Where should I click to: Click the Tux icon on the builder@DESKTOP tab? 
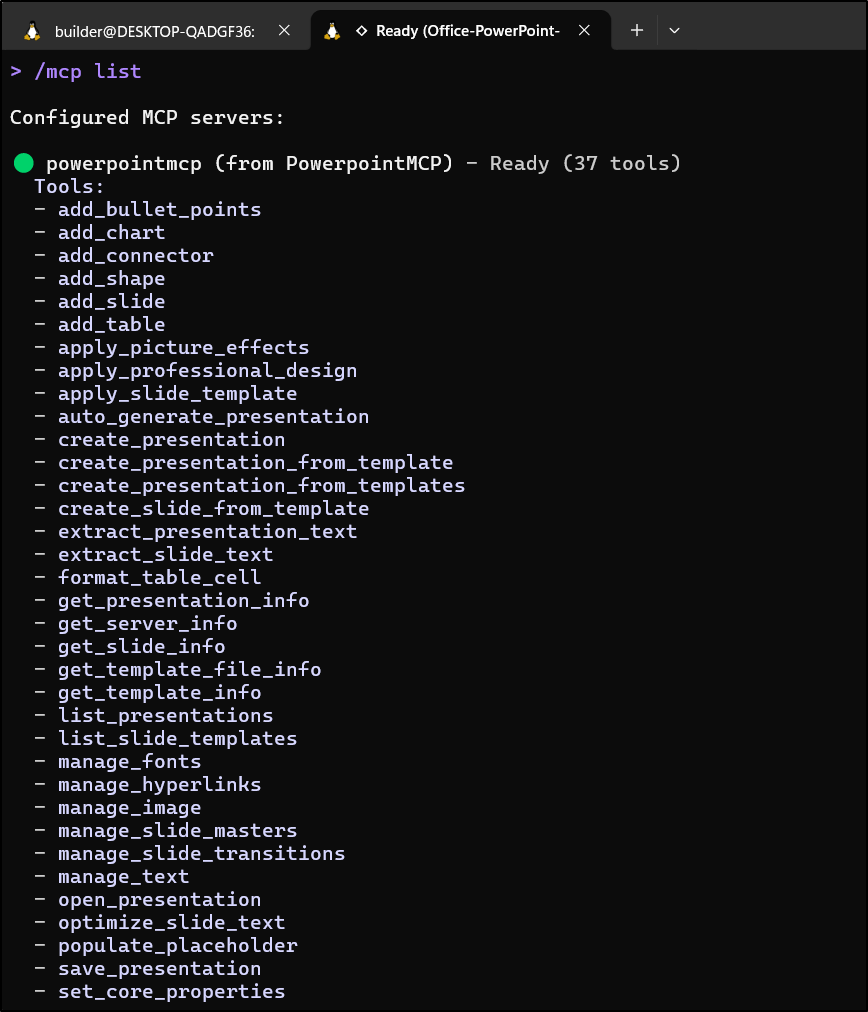coord(33,31)
